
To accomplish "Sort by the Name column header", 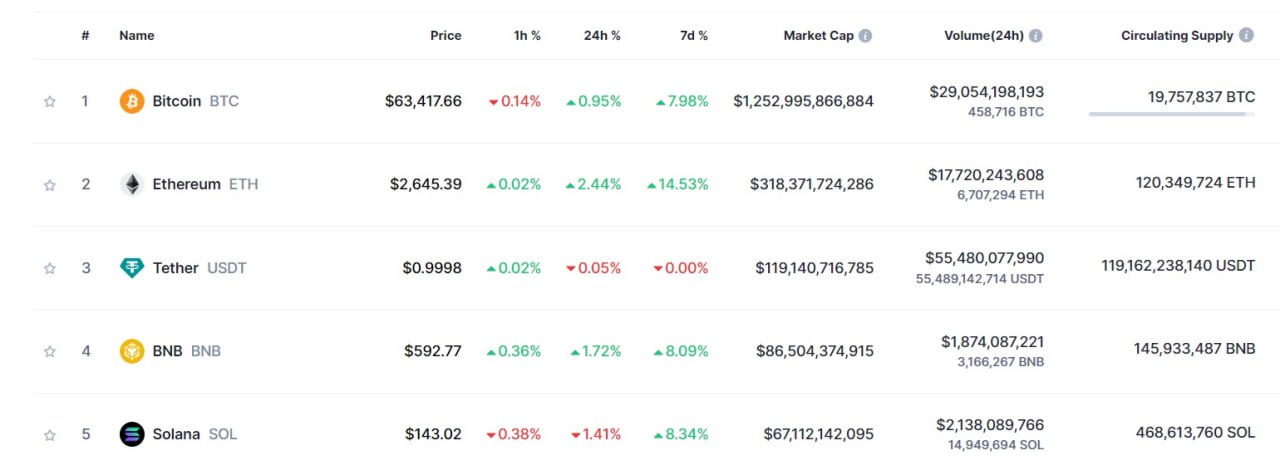I will 137,35.
